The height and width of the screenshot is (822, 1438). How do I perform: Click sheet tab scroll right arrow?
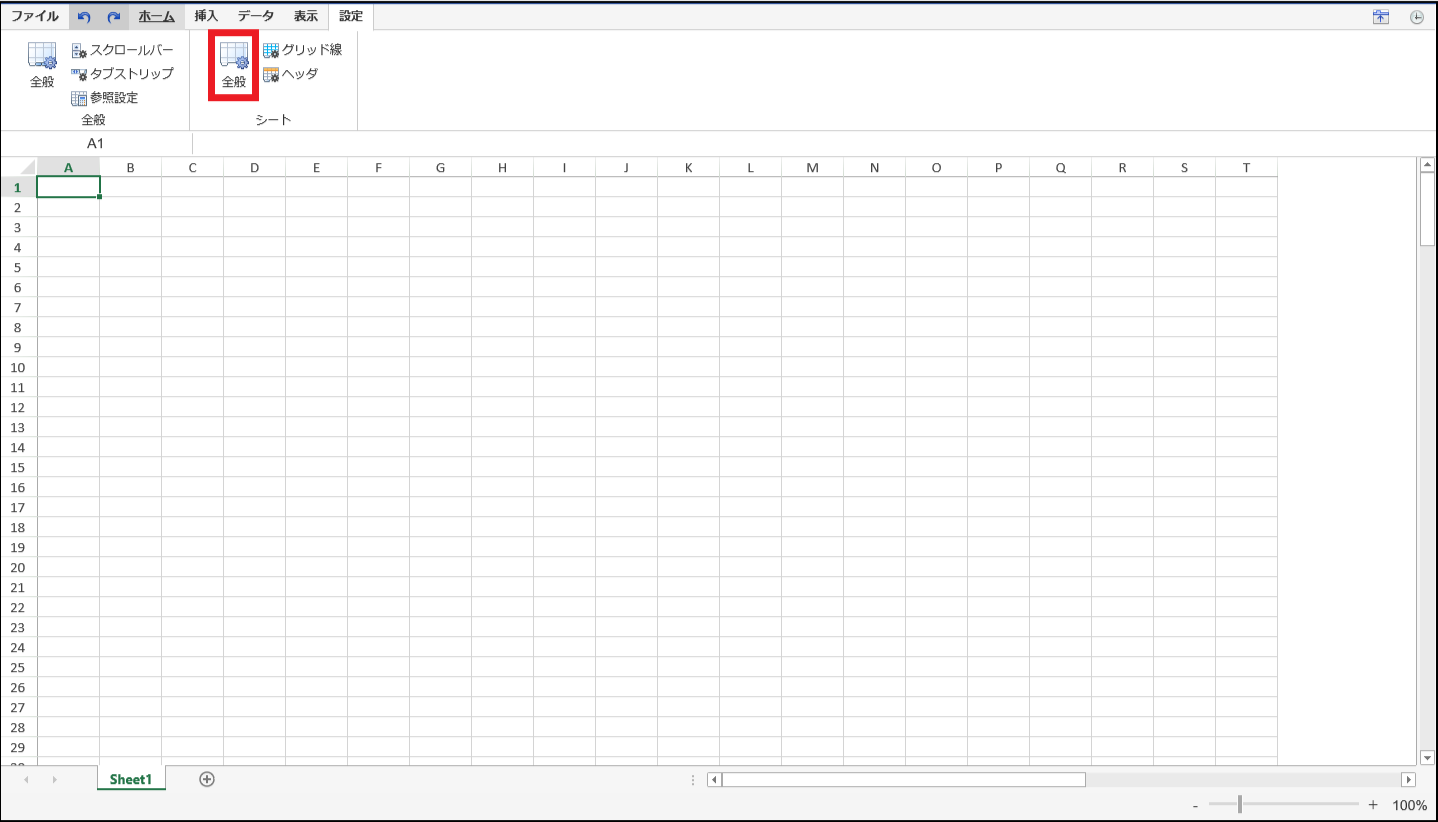[x=54, y=779]
